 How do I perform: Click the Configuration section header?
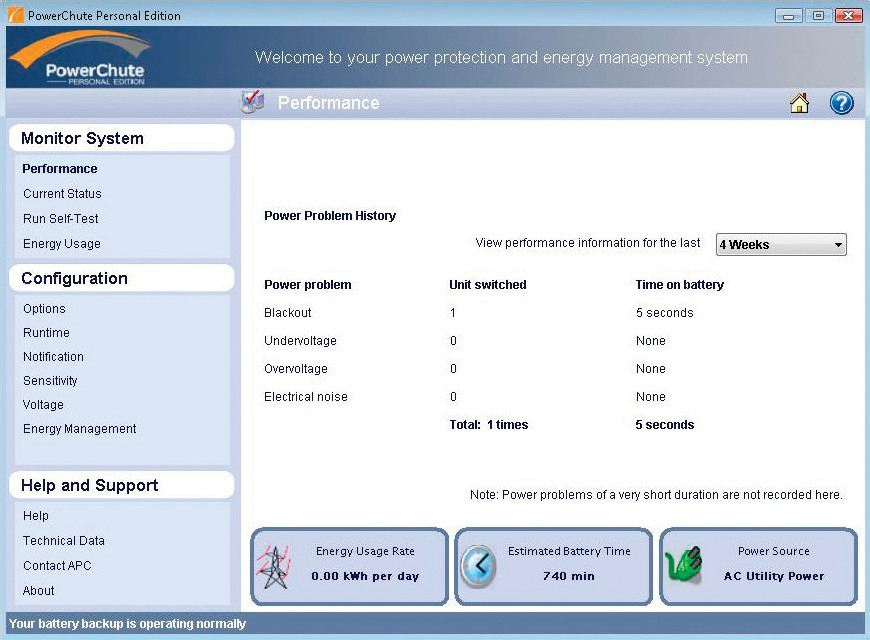point(122,278)
